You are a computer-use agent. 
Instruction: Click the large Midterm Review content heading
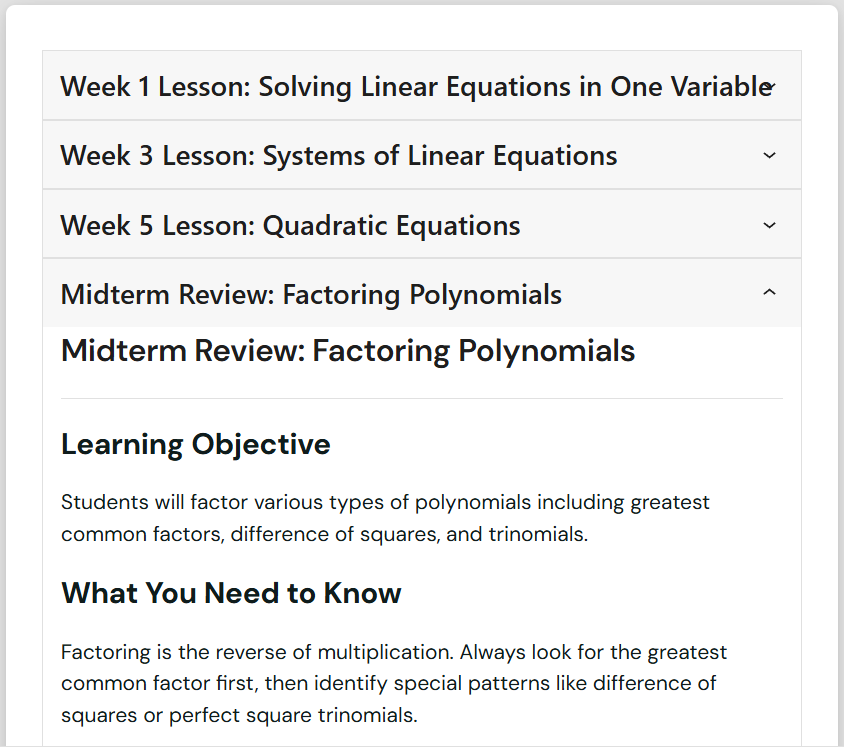(348, 351)
